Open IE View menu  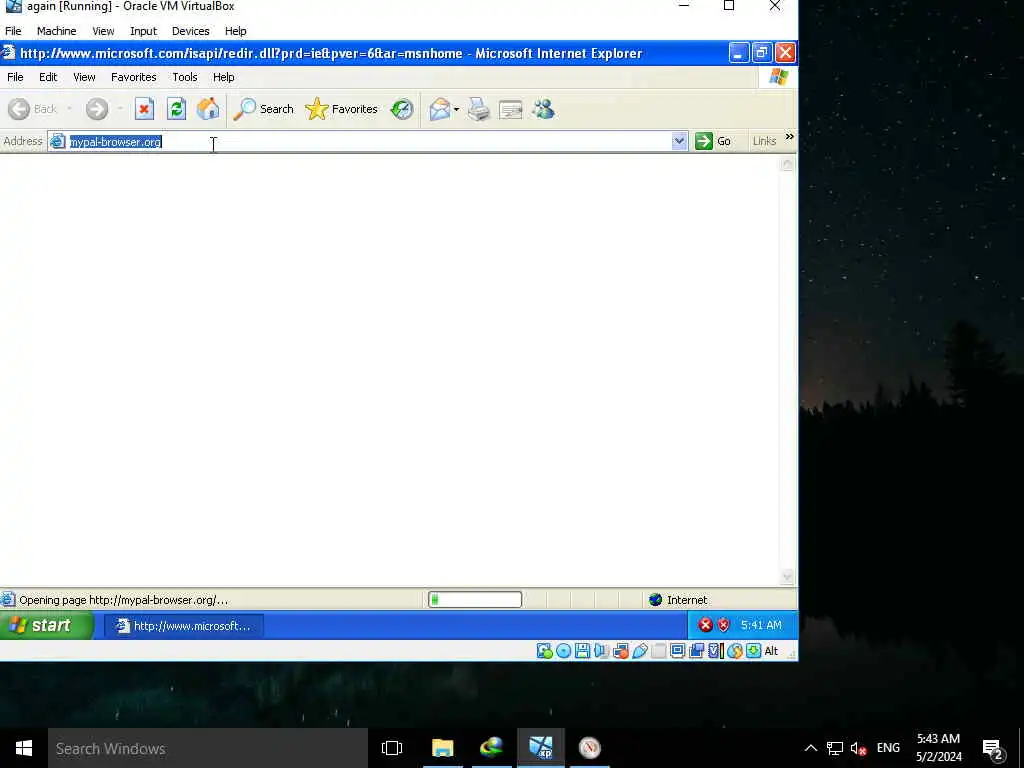click(84, 77)
